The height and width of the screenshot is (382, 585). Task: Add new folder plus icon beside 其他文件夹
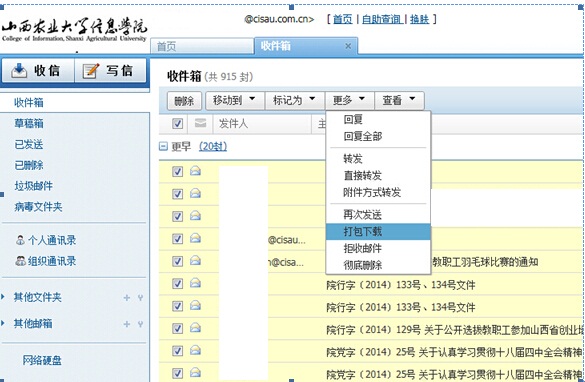(x=127, y=297)
